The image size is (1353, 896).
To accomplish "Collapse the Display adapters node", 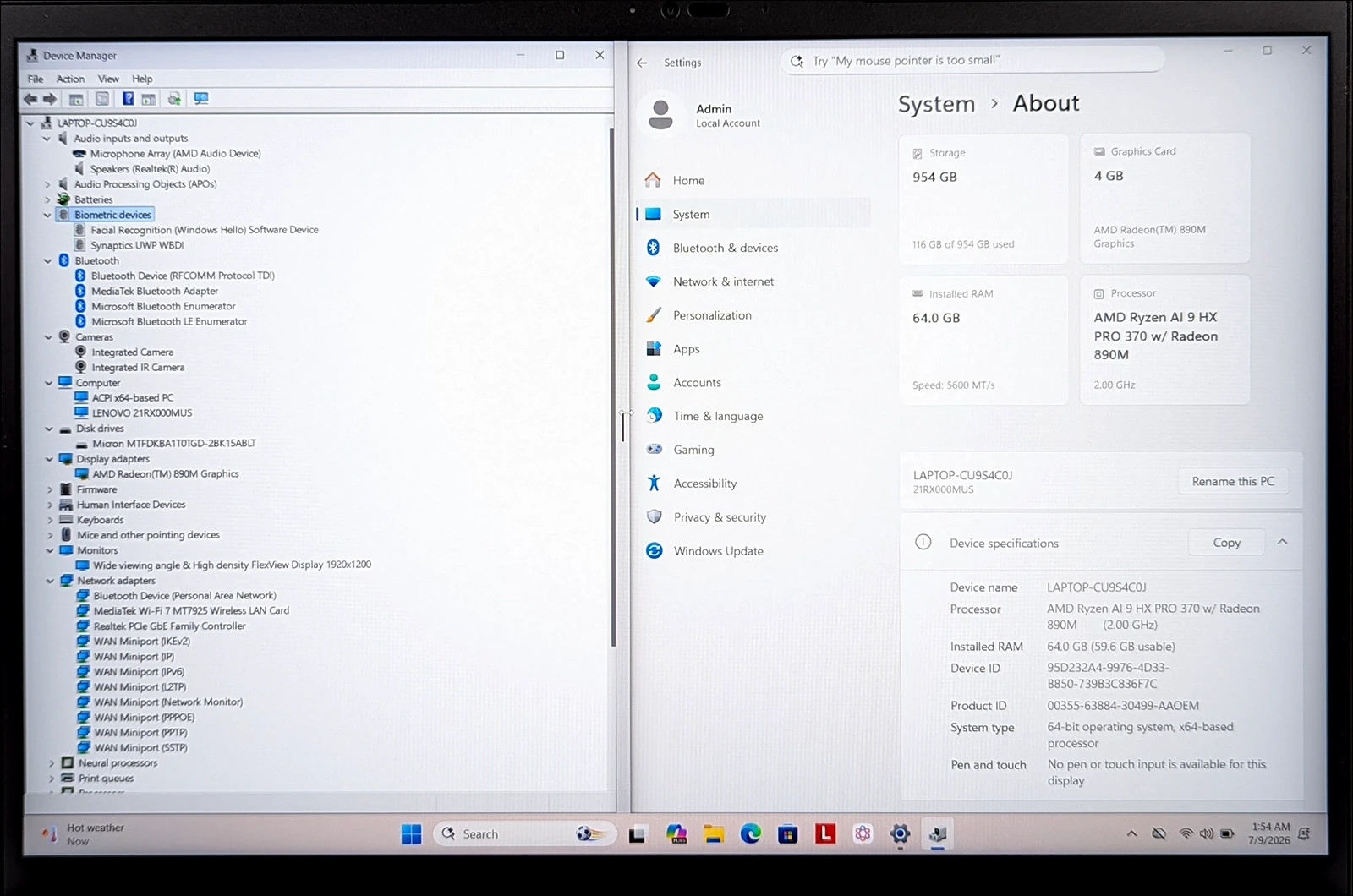I will coord(49,459).
